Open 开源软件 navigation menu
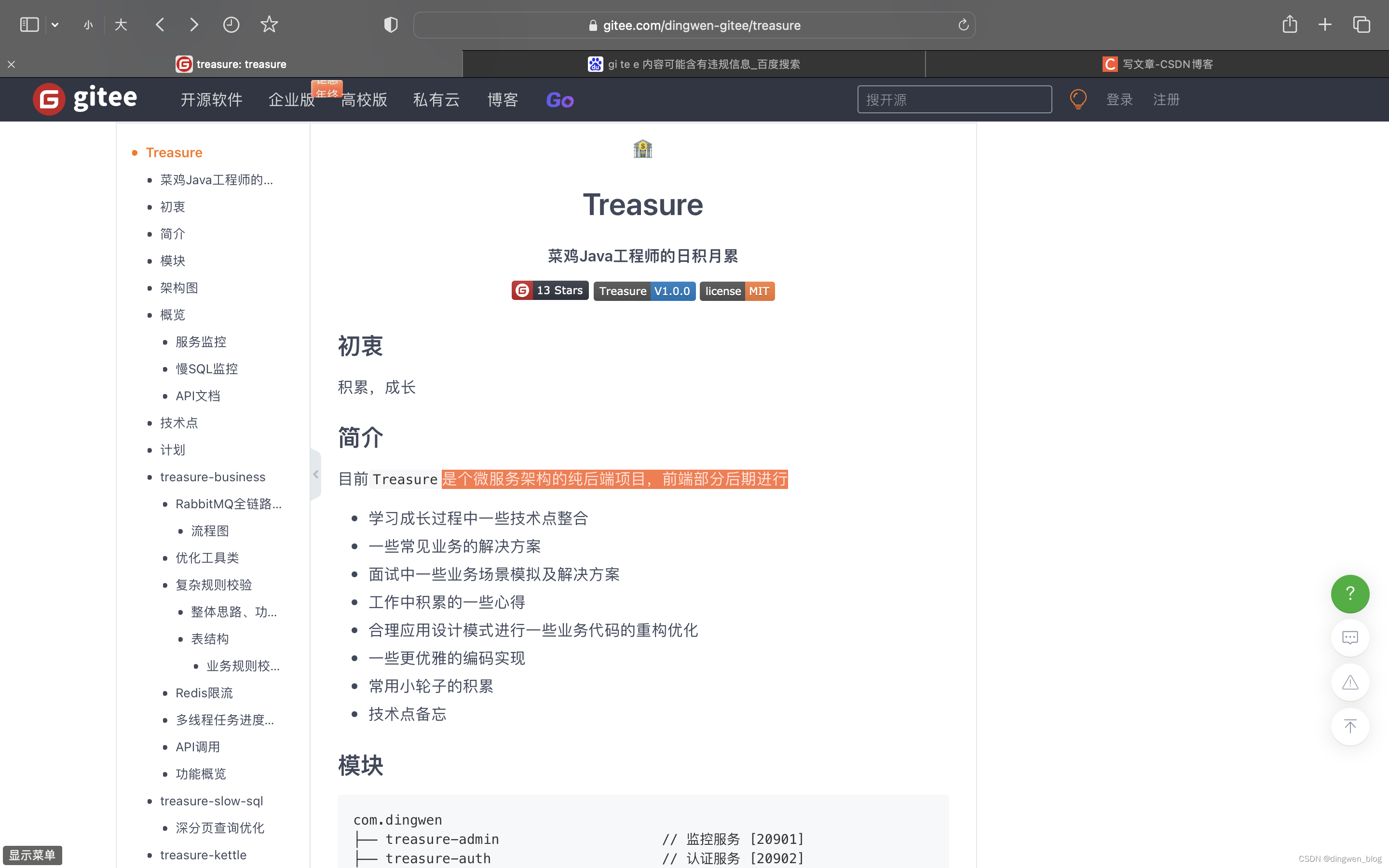This screenshot has height=868, width=1389. tap(211, 100)
